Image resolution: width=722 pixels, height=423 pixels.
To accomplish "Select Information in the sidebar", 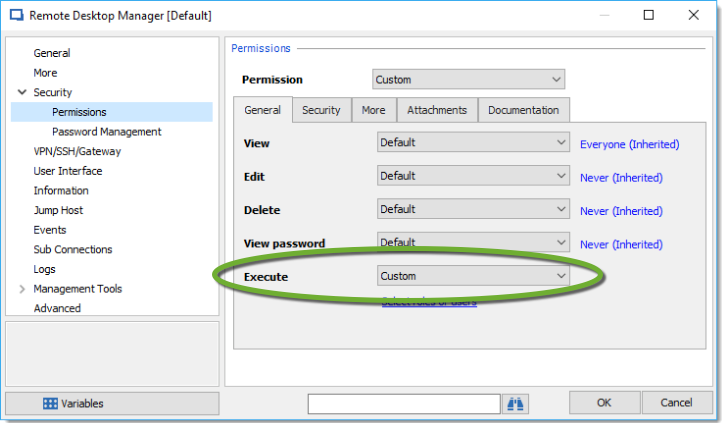I will point(61,191).
